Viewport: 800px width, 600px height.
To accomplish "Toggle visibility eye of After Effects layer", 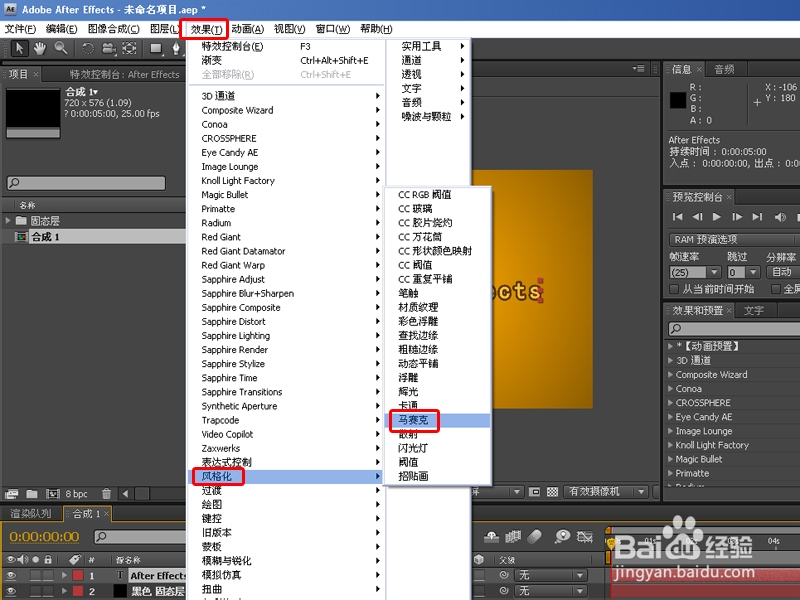I will click(x=11, y=576).
